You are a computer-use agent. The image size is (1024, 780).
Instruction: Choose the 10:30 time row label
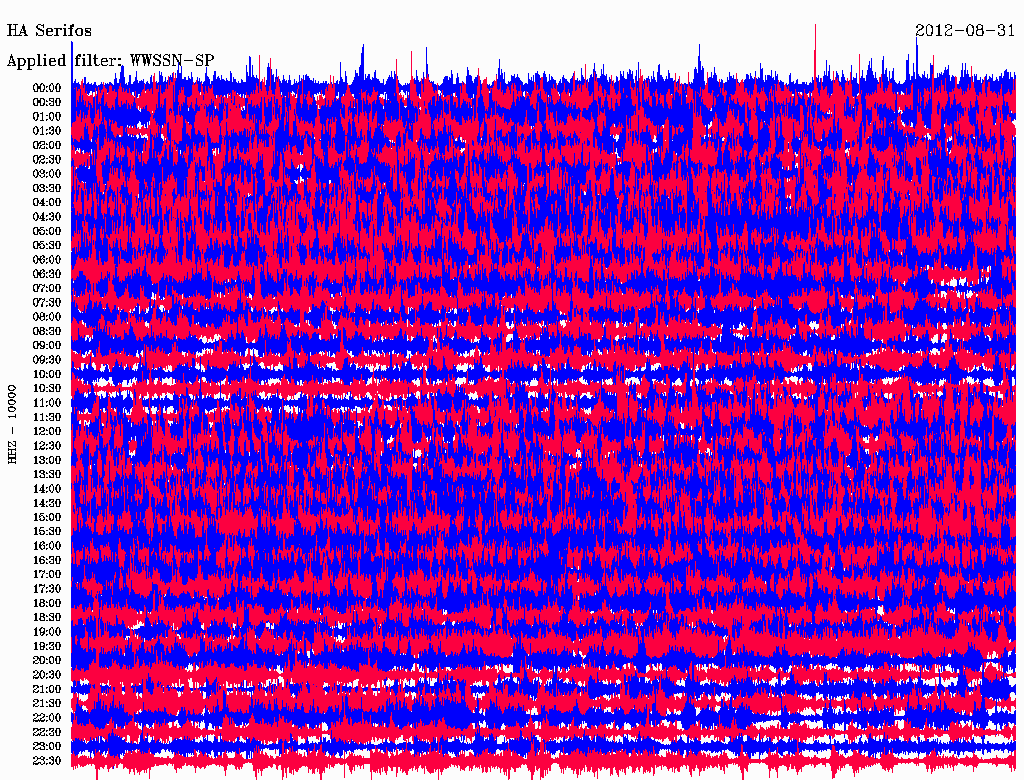(x=47, y=388)
